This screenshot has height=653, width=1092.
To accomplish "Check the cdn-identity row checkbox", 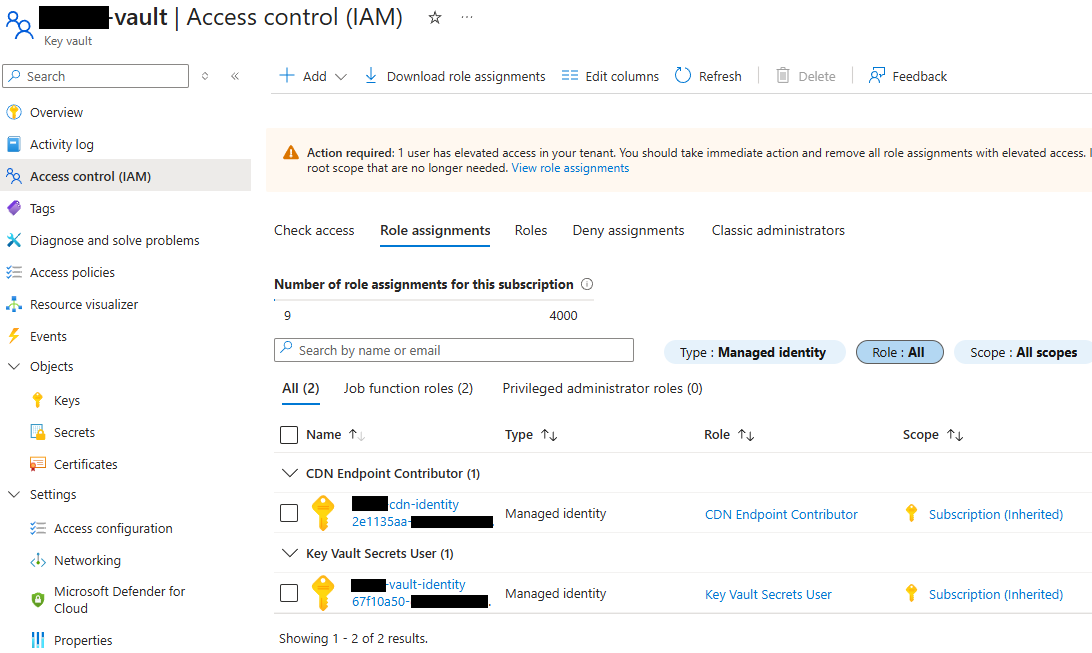I will [289, 513].
